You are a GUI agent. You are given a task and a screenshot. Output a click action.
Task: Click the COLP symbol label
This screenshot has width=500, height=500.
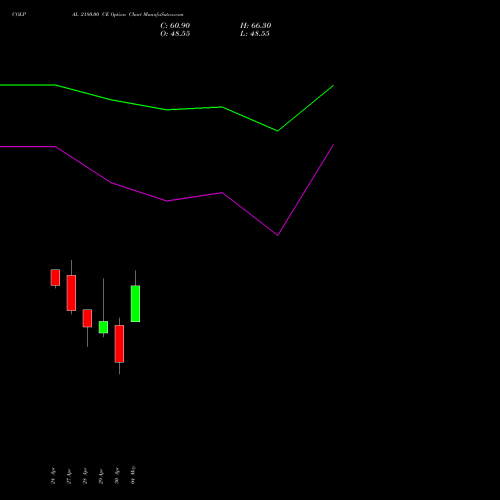(x=19, y=14)
